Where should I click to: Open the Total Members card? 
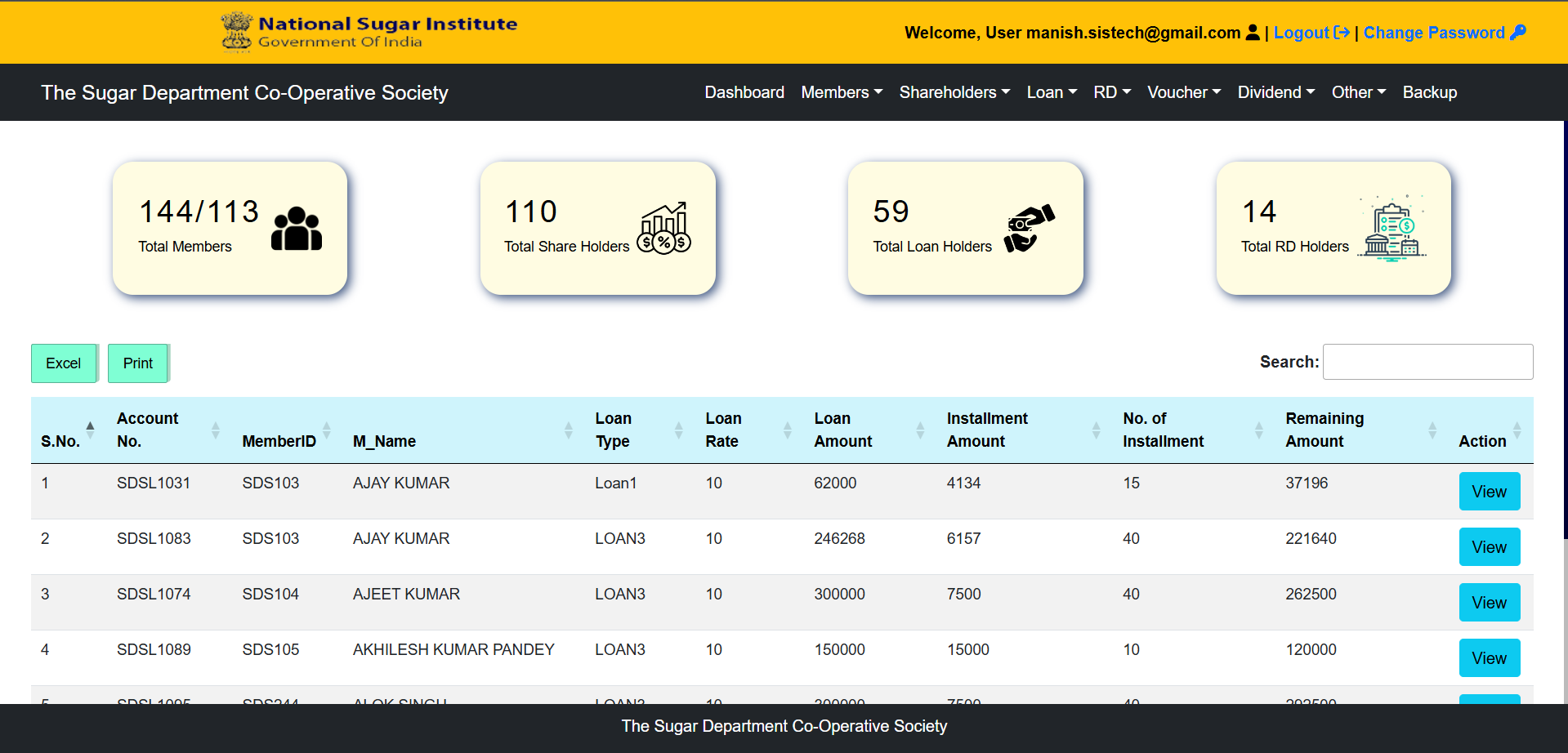click(230, 228)
